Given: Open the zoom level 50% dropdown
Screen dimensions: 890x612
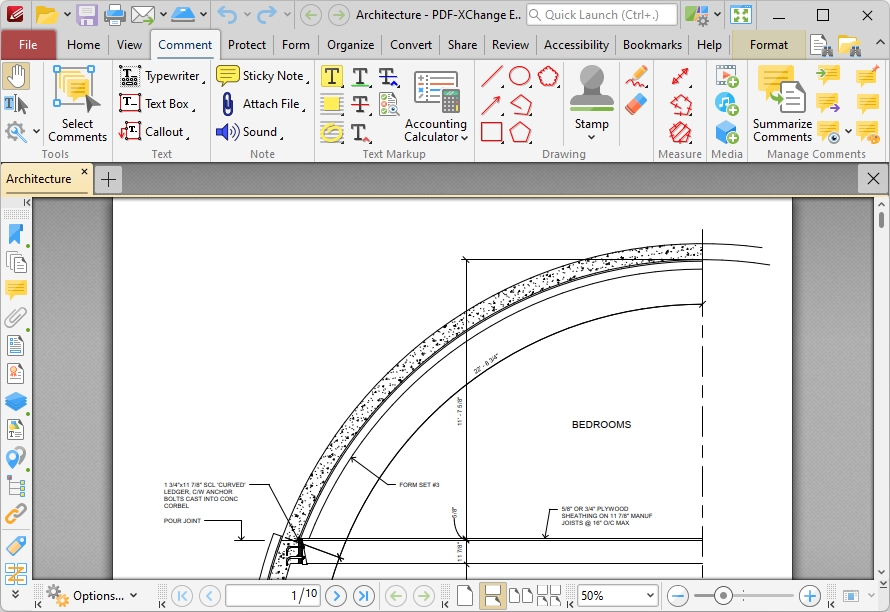Looking at the screenshot, I should click(650, 596).
